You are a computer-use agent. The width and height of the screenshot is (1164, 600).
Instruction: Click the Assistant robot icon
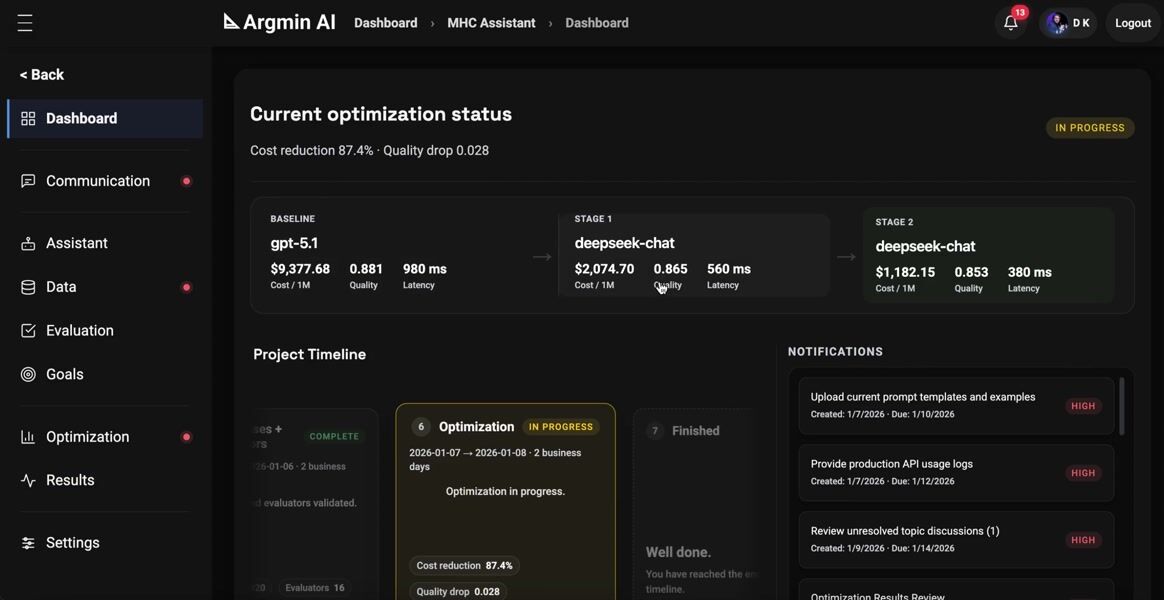pyautogui.click(x=28, y=244)
